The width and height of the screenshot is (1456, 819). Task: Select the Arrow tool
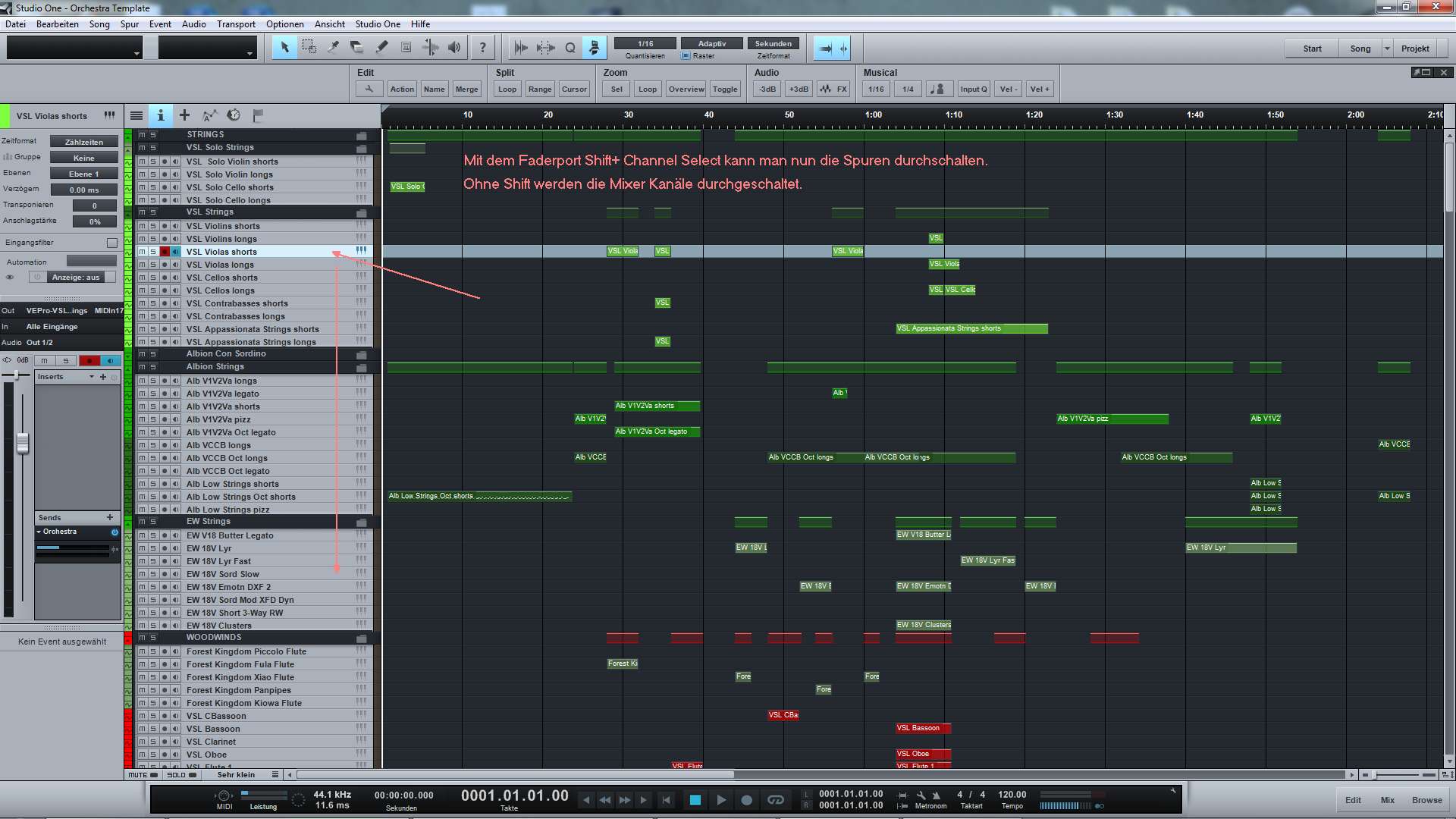[284, 48]
